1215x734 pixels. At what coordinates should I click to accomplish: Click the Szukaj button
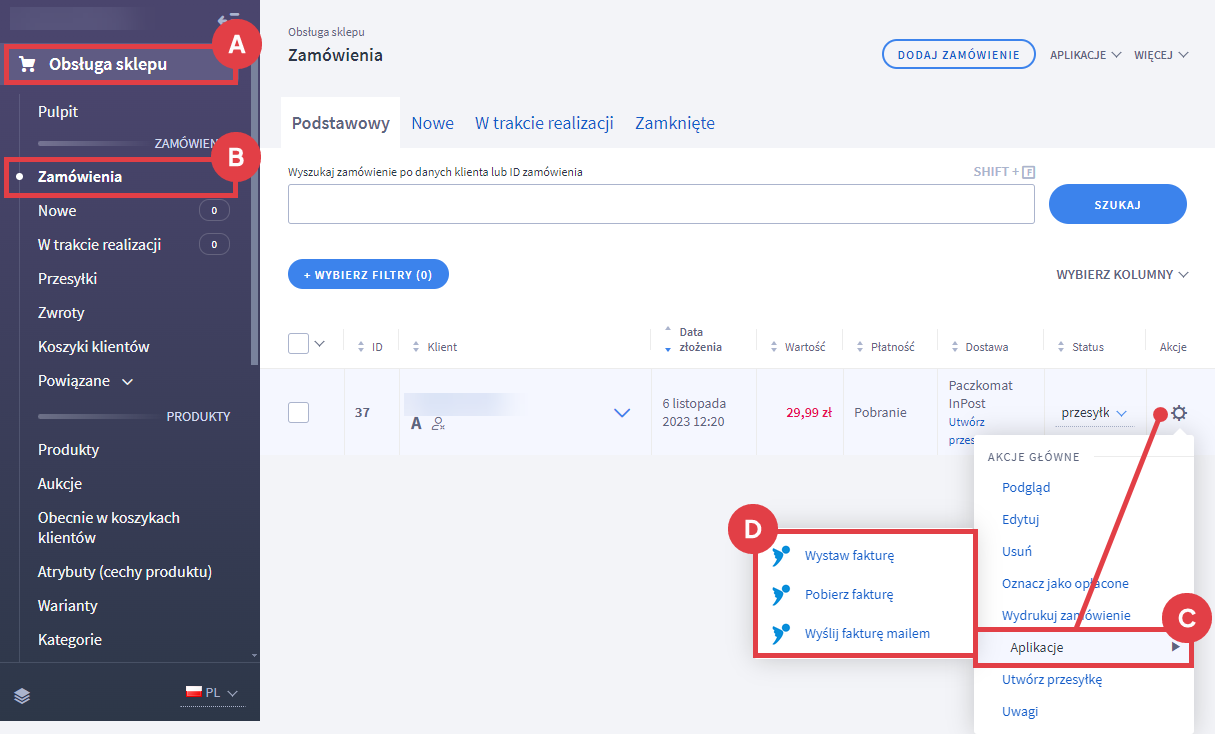[x=1117, y=204]
